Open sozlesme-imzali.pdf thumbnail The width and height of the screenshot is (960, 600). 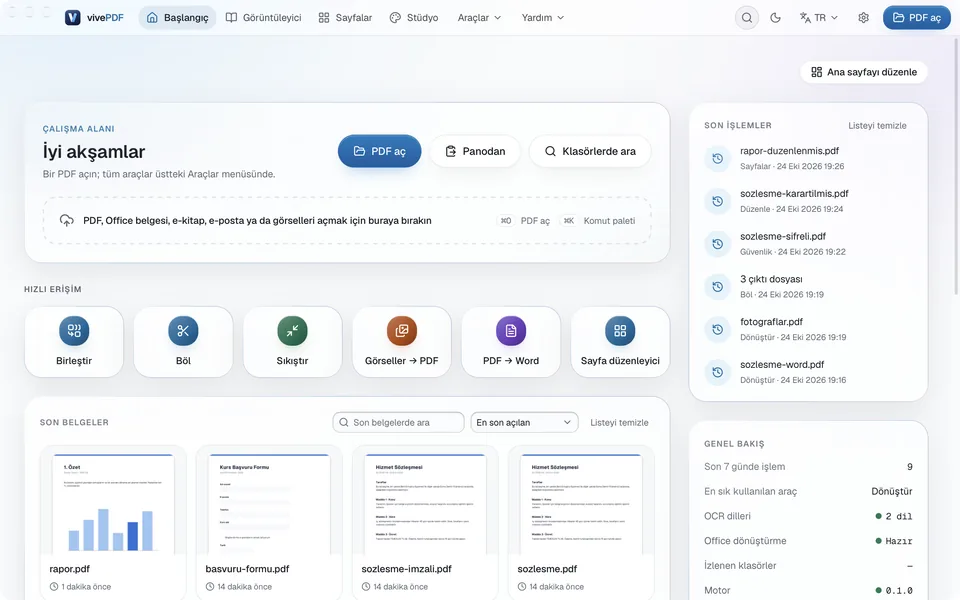pos(425,503)
